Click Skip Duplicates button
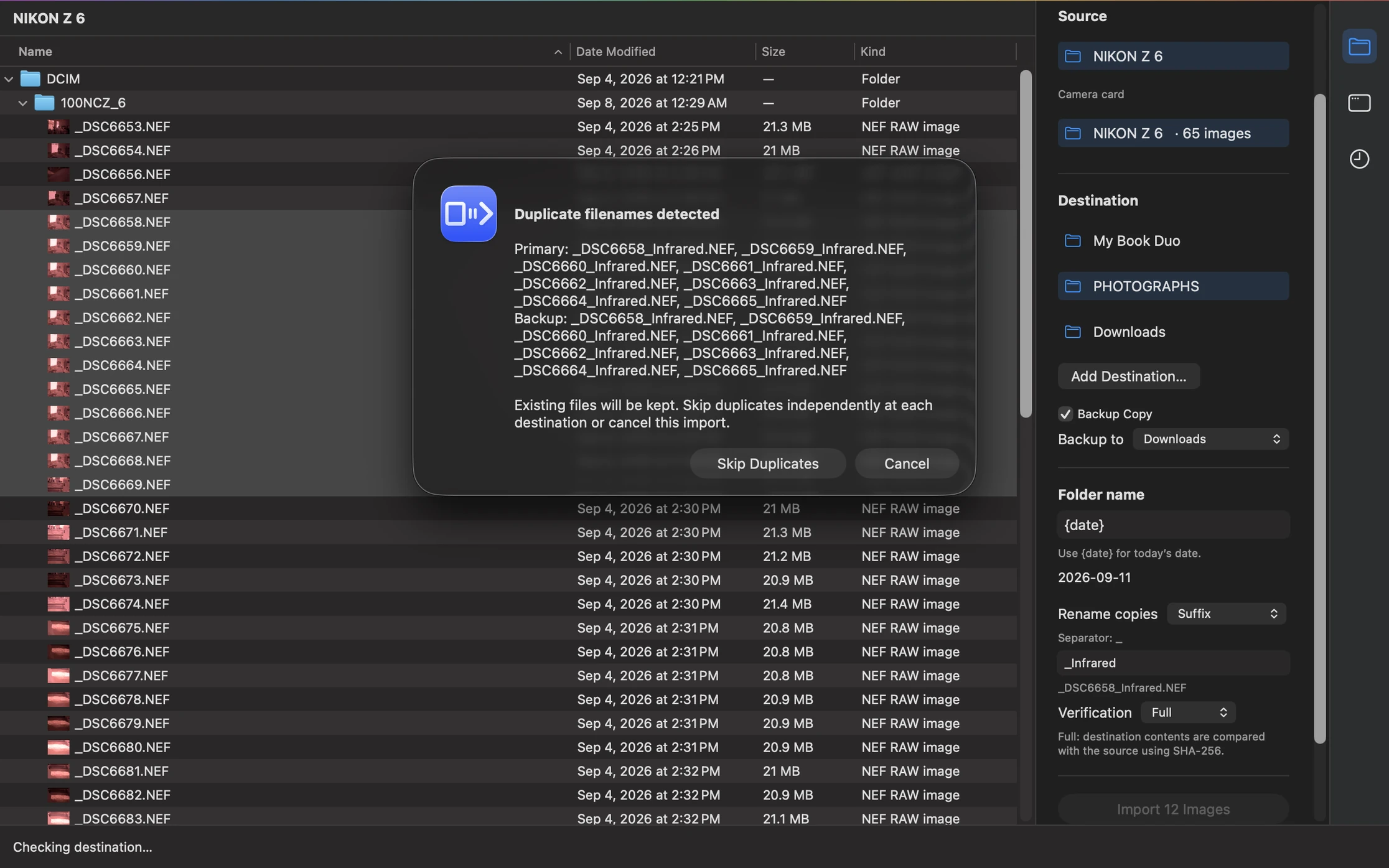Image resolution: width=1389 pixels, height=868 pixels. coord(767,464)
